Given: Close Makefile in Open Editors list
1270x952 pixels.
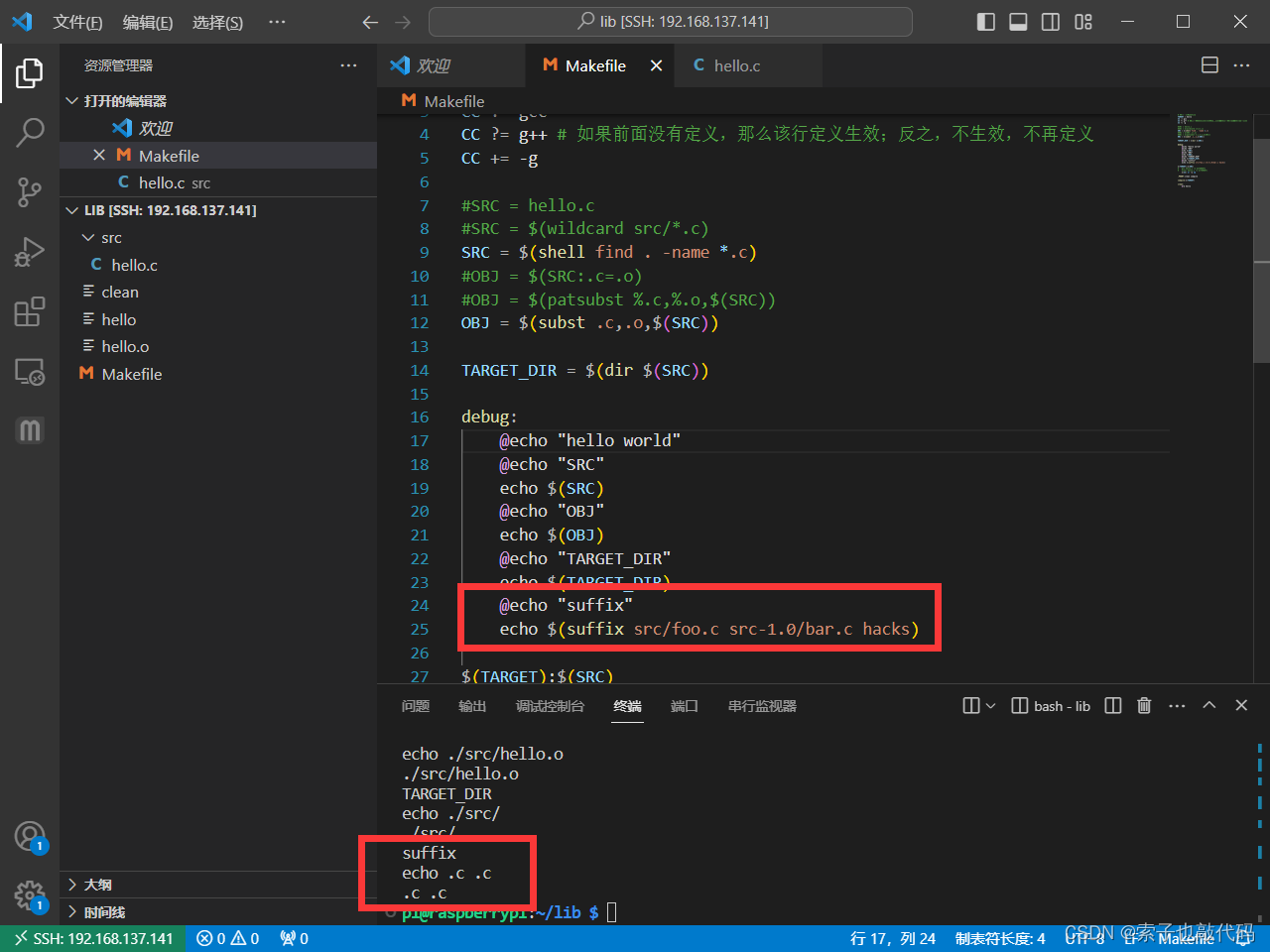Looking at the screenshot, I should (x=99, y=156).
